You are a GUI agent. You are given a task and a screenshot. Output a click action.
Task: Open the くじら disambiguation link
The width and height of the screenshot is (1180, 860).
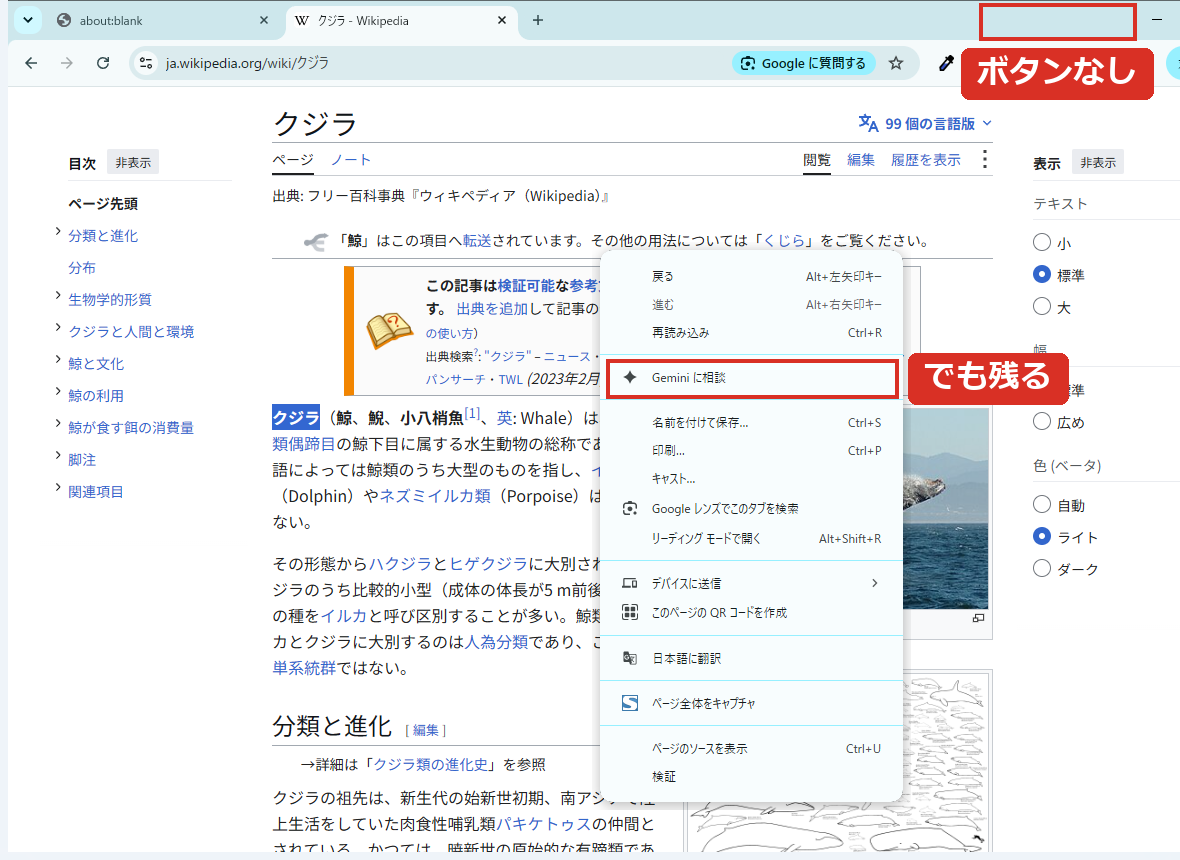785,241
